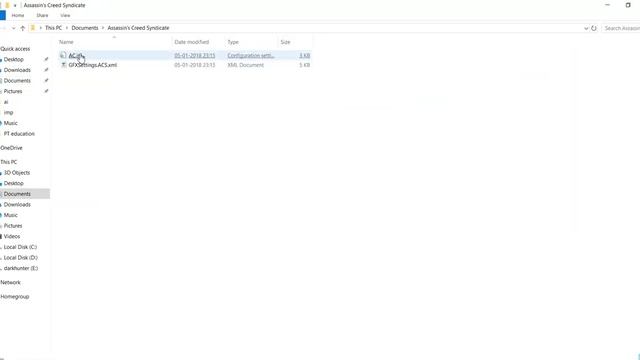640x360 pixels.
Task: Select This PC in the navigation pane
Action: 9,162
